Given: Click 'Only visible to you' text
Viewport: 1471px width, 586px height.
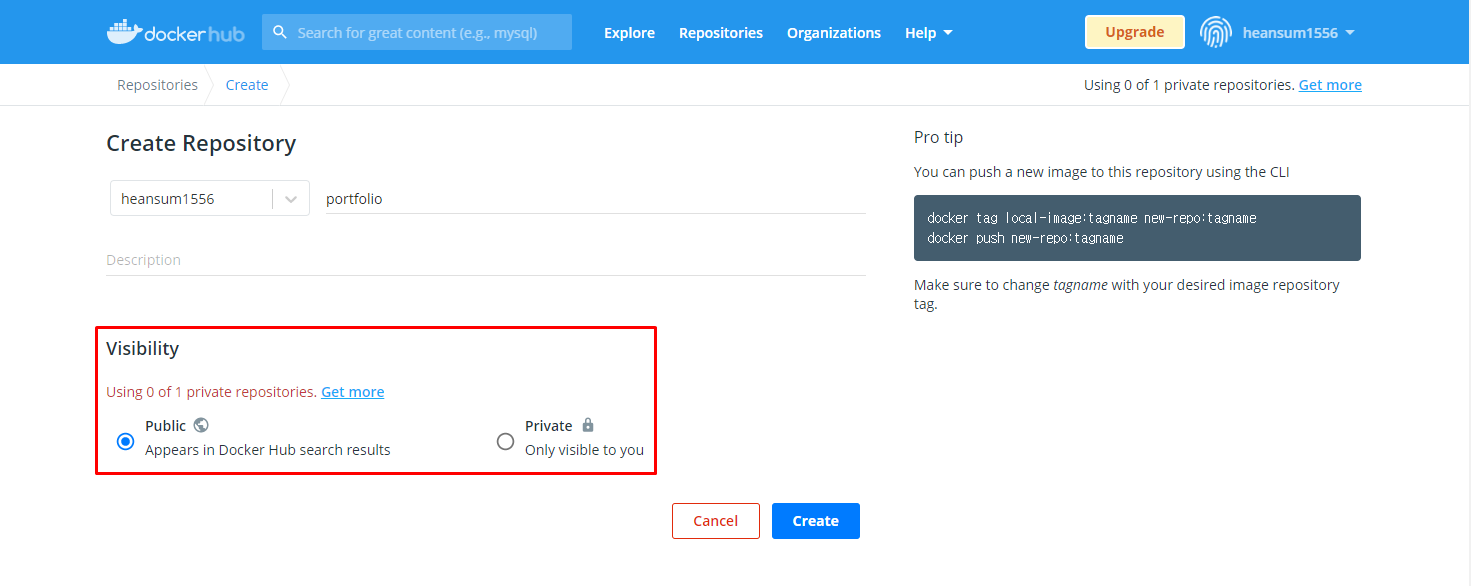Looking at the screenshot, I should tap(584, 450).
